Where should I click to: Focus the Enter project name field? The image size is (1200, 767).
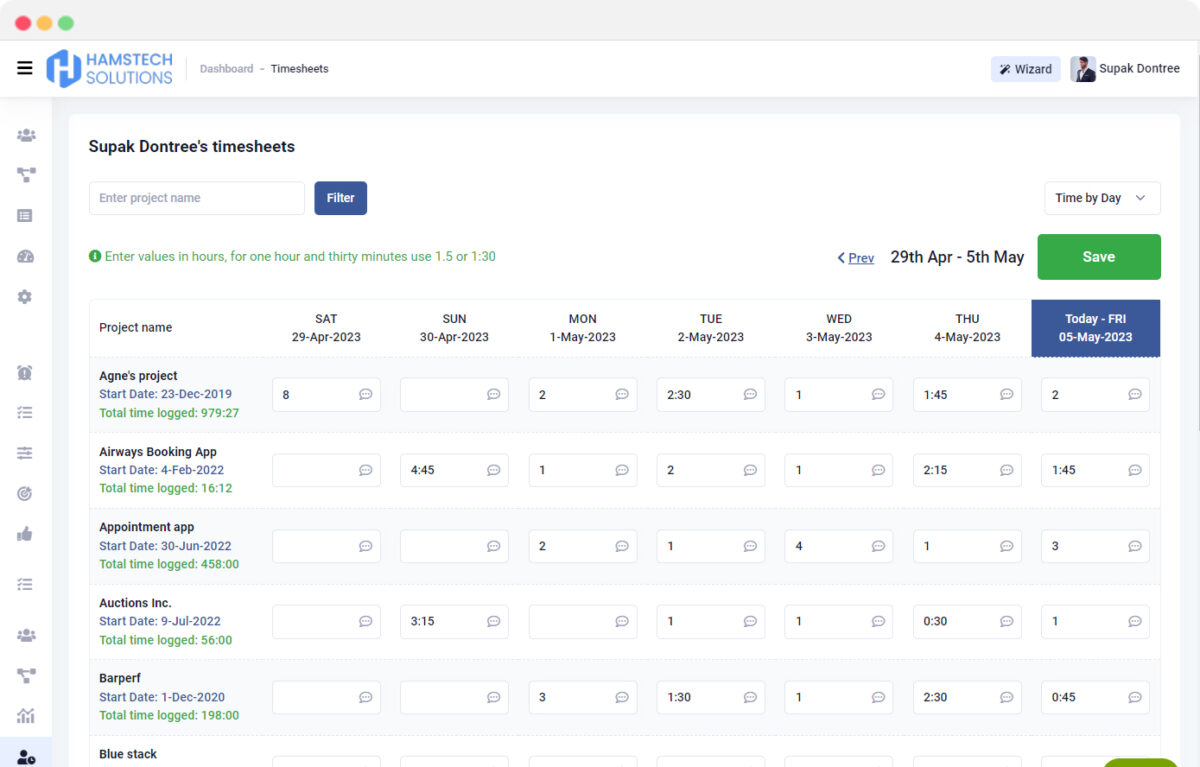point(197,198)
